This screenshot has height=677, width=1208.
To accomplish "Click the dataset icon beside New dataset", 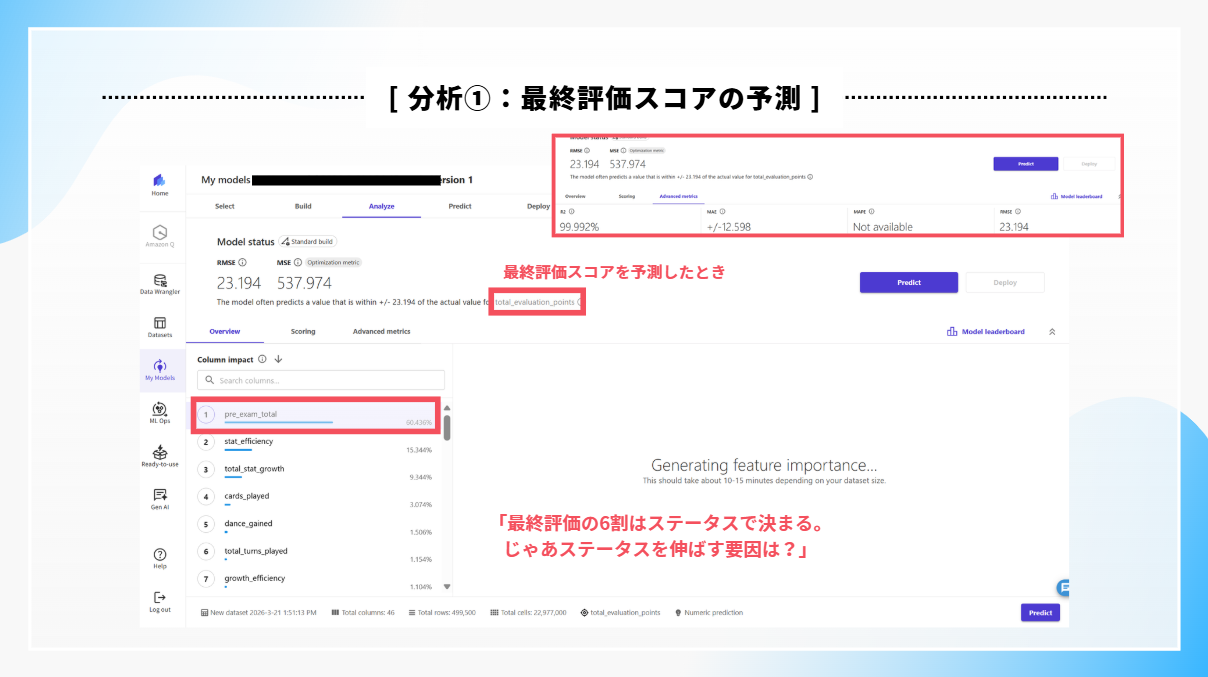I will (x=204, y=612).
